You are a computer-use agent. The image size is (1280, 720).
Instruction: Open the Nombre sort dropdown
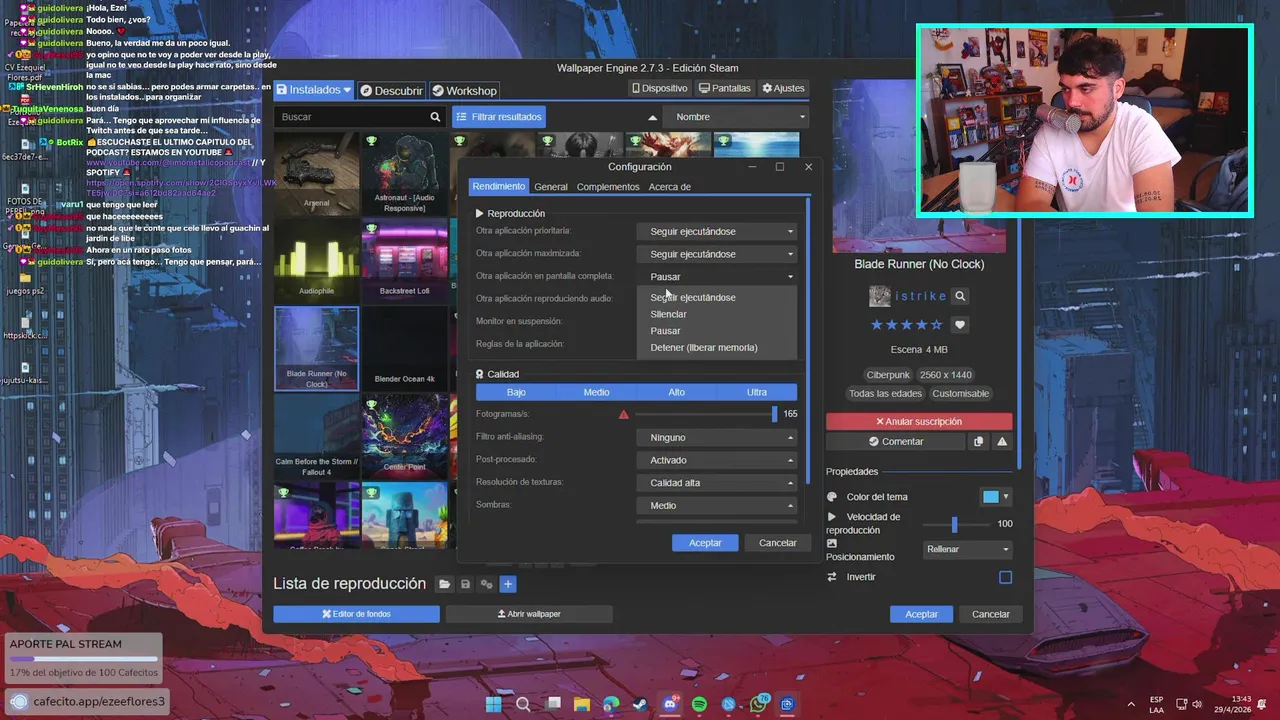pyautogui.click(x=734, y=117)
